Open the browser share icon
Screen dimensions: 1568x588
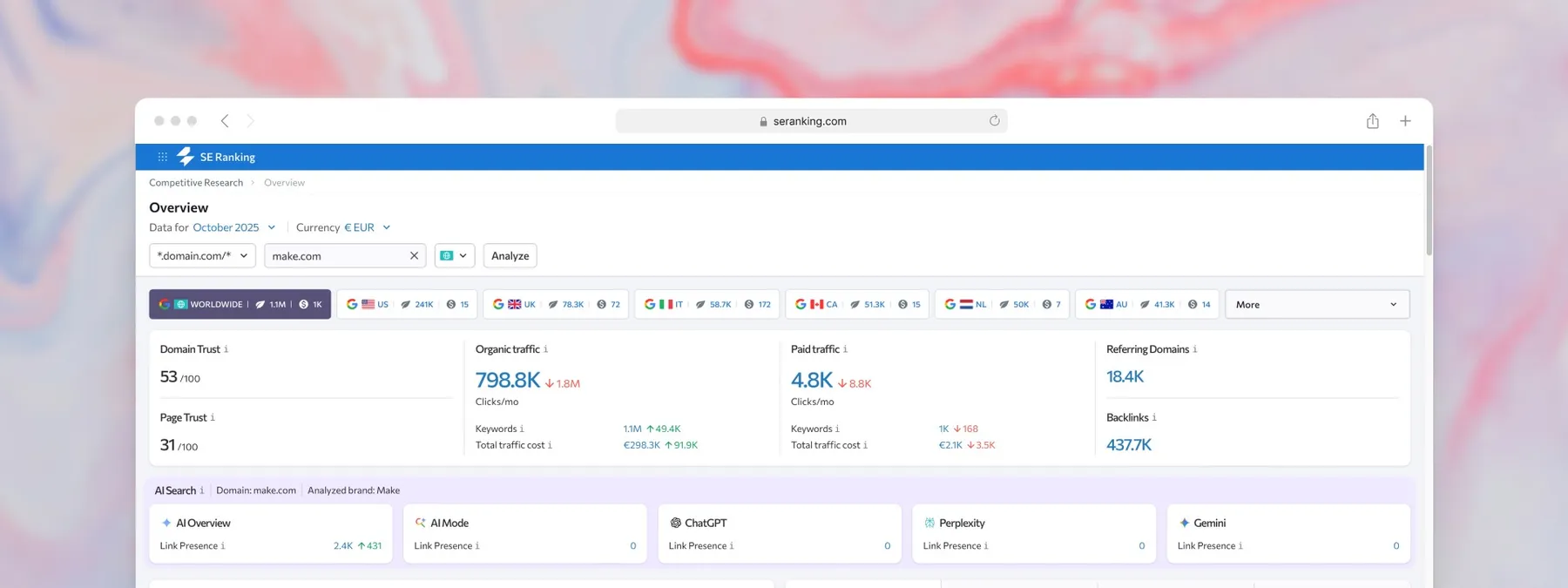coord(1373,121)
